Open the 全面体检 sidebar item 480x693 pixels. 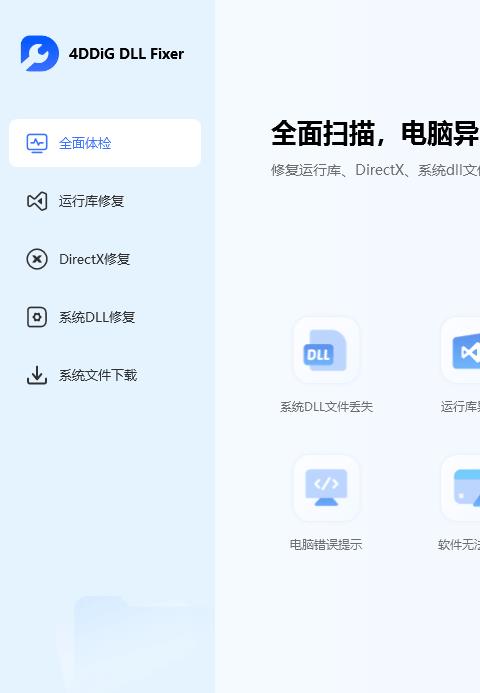tap(105, 143)
